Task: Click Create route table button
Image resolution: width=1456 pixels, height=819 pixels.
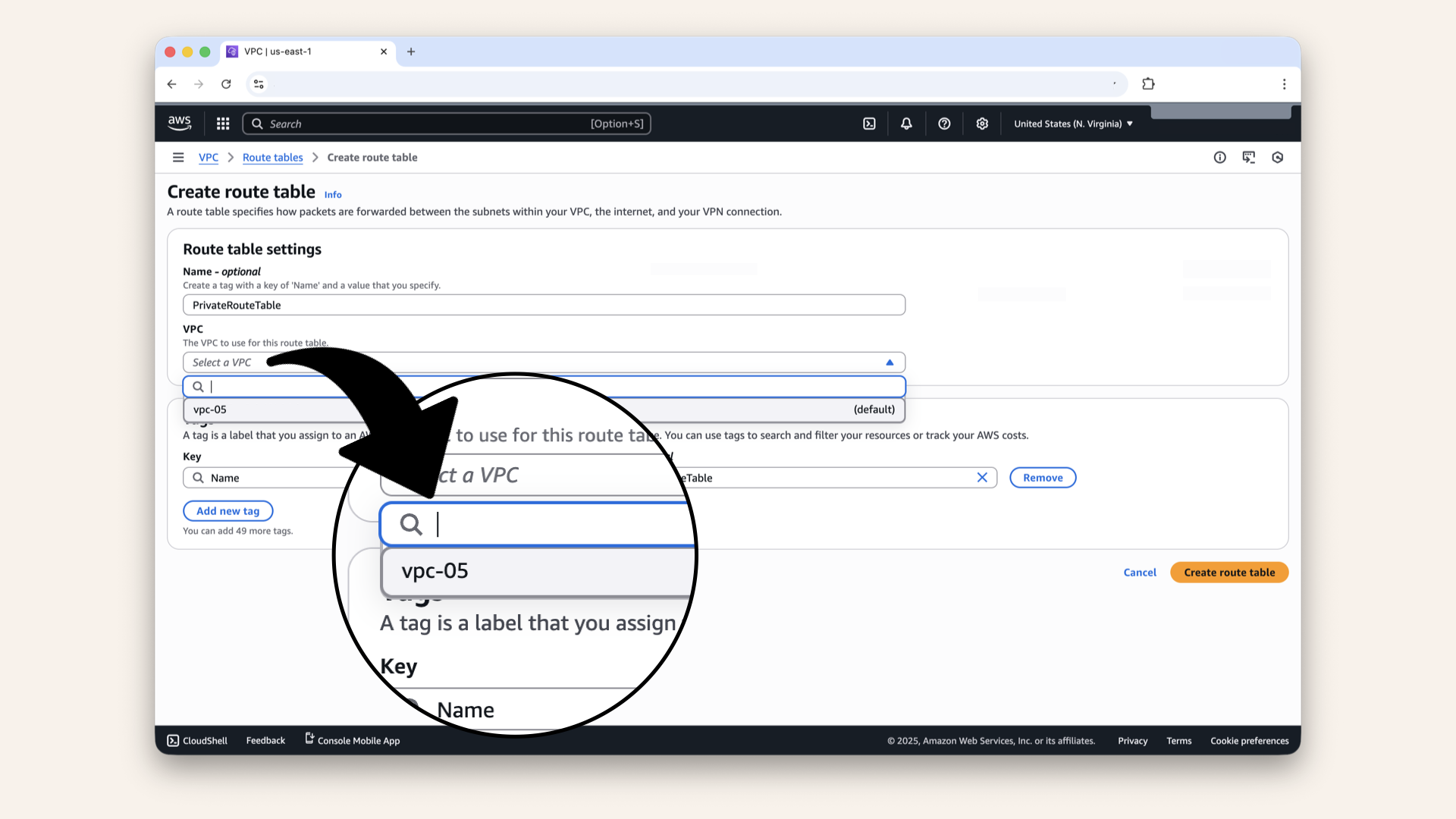Action: (1228, 572)
